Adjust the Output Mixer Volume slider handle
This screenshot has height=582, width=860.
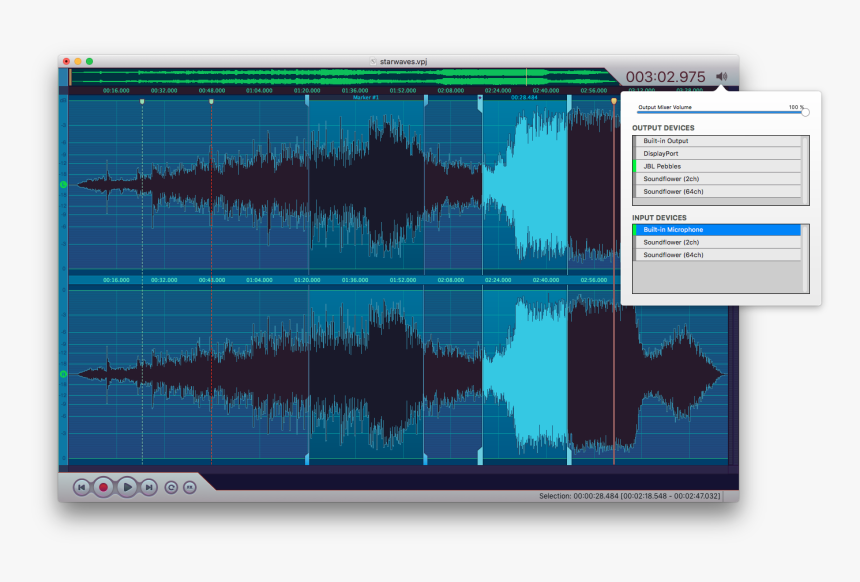tap(805, 112)
